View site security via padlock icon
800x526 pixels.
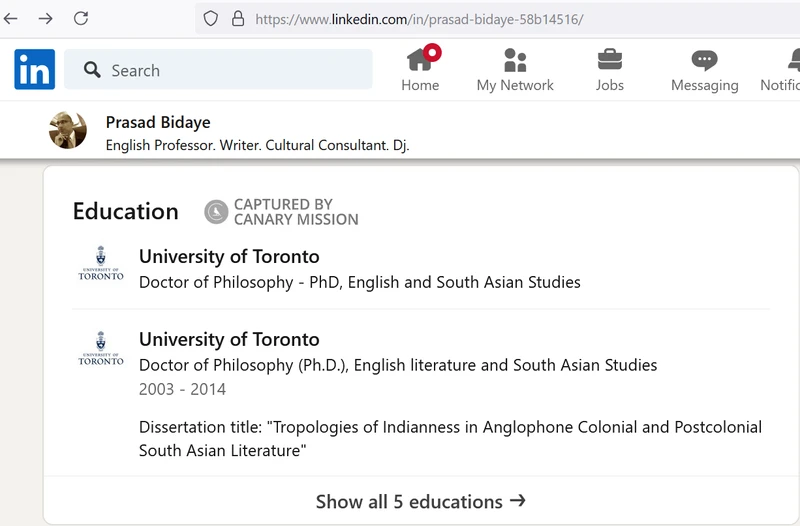tap(238, 19)
